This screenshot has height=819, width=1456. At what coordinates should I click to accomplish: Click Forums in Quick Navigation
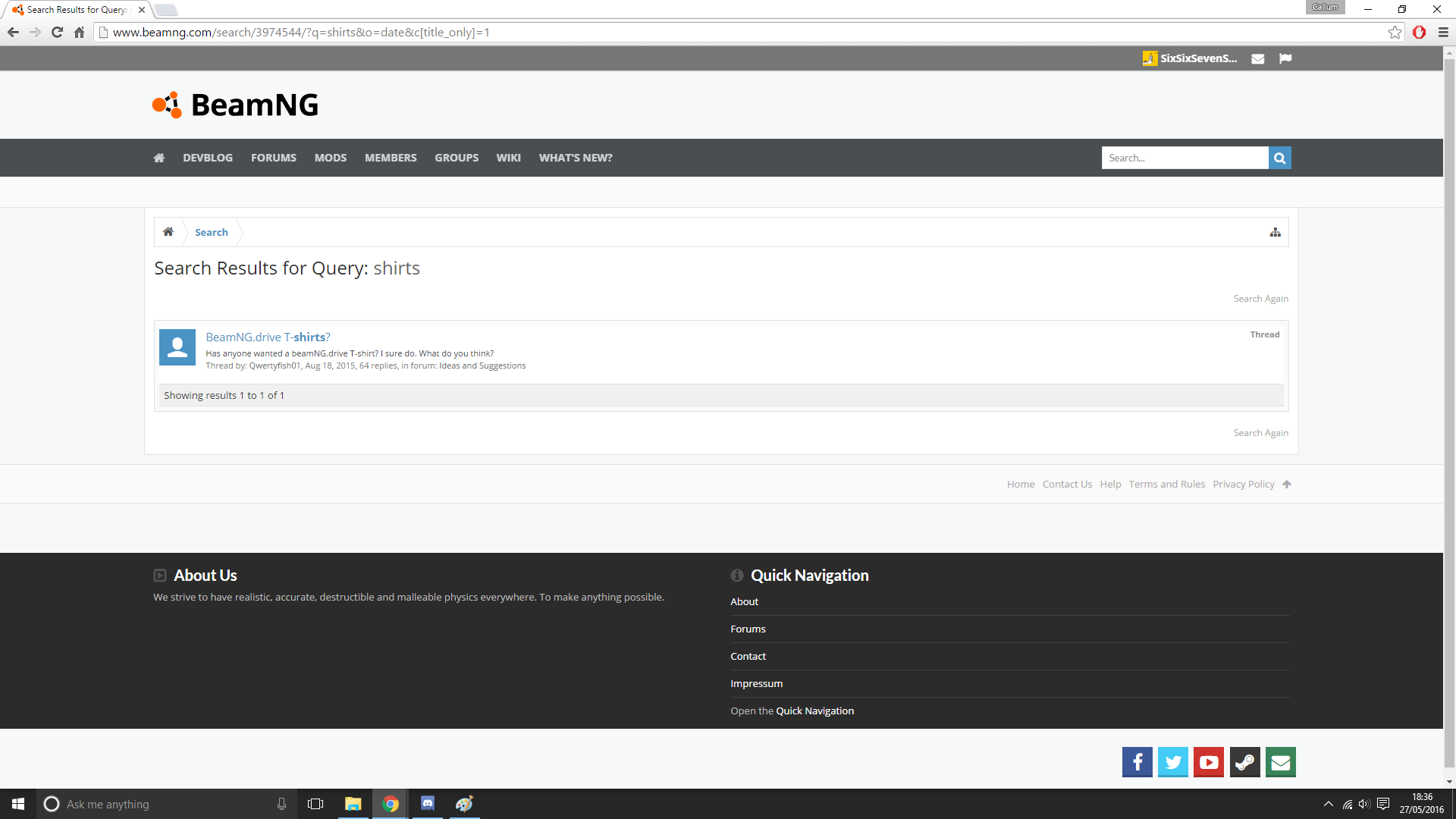click(748, 629)
